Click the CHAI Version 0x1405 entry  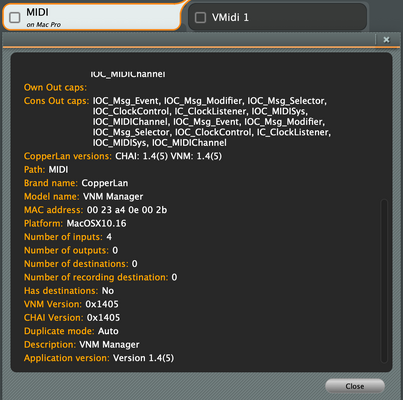[72, 318]
